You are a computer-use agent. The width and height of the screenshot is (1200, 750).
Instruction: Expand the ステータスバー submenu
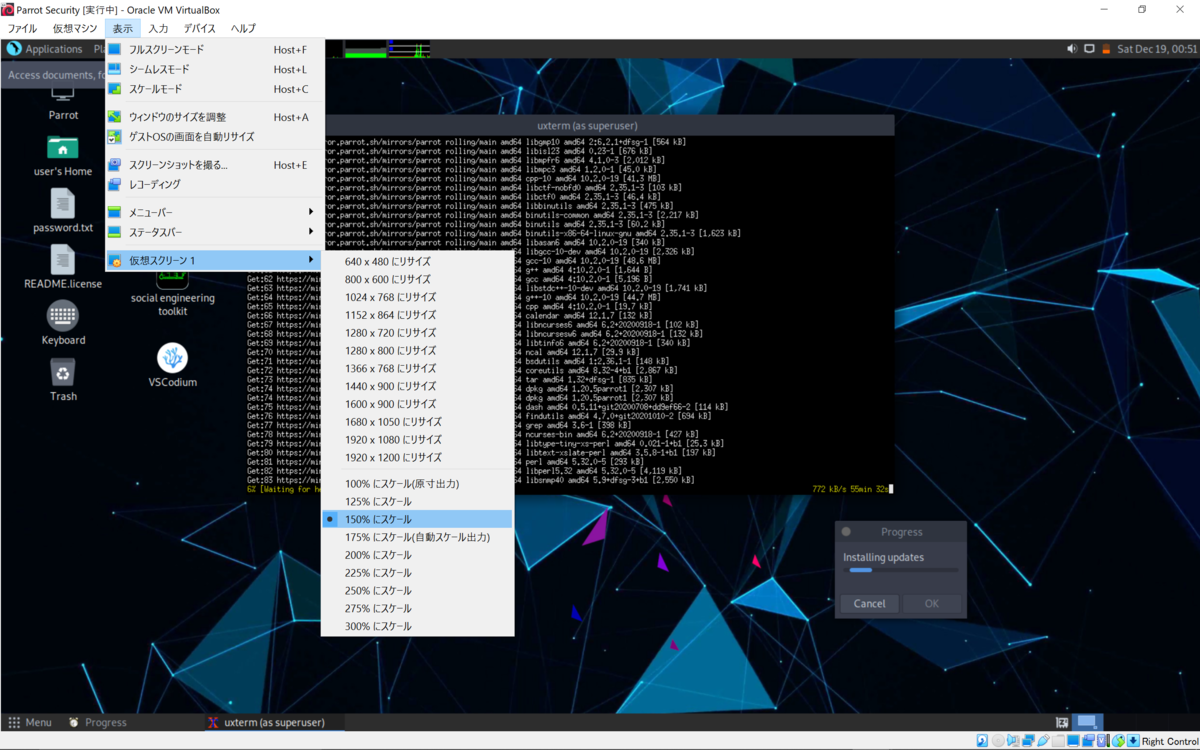214,232
